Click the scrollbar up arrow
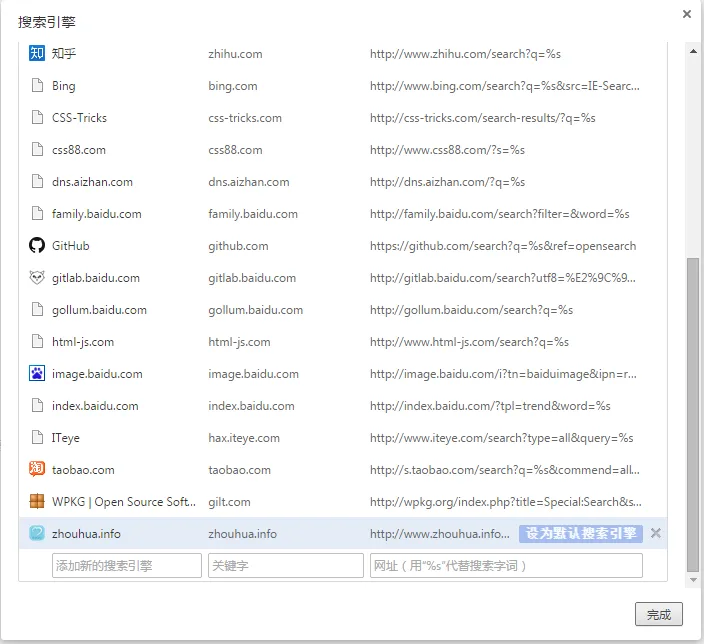The height and width of the screenshot is (644, 704). 693,51
